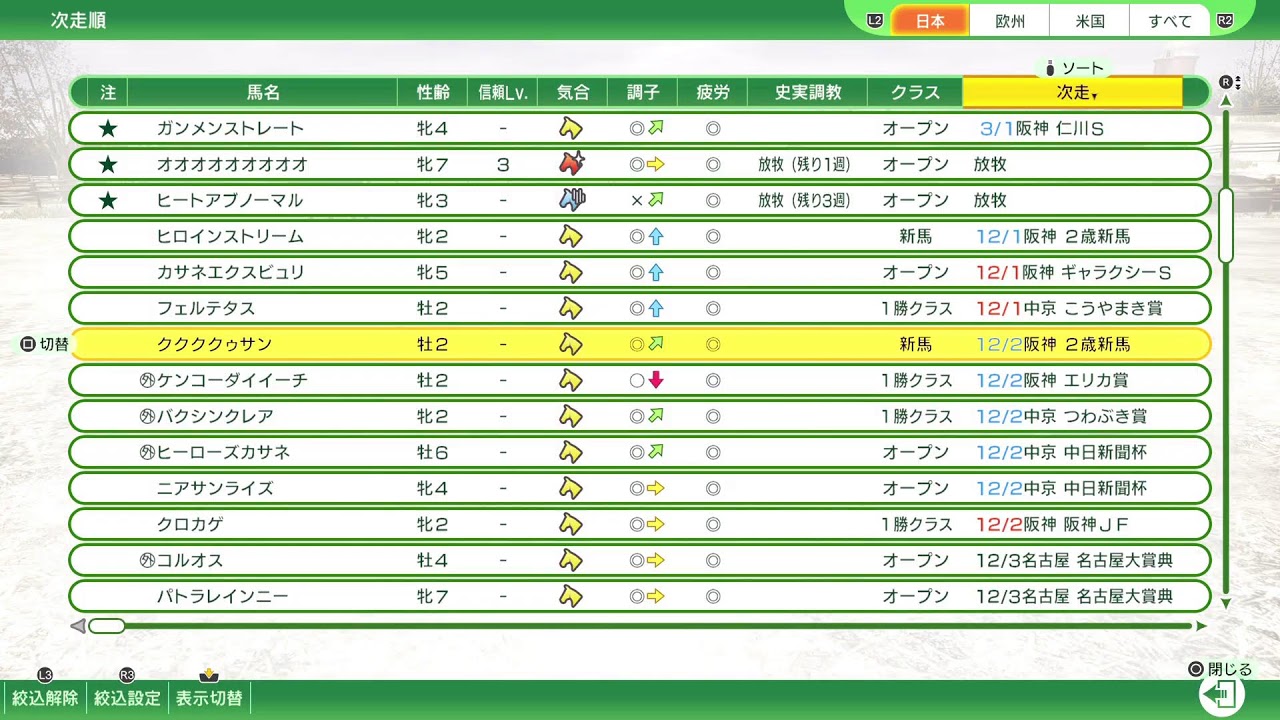Click the 3/1阪神 仁川S next race

[x=1042, y=128]
